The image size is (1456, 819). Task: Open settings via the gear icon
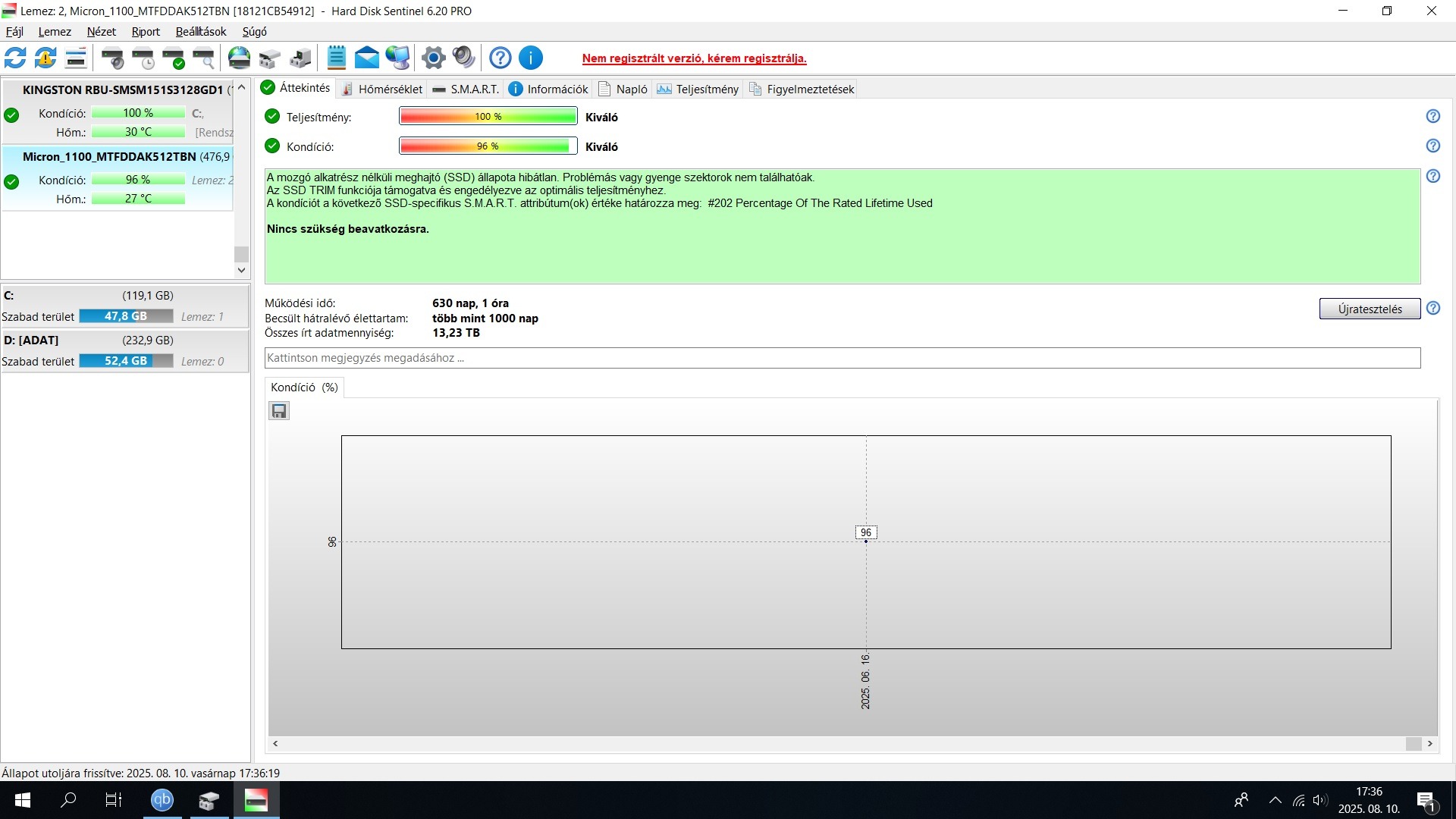434,58
